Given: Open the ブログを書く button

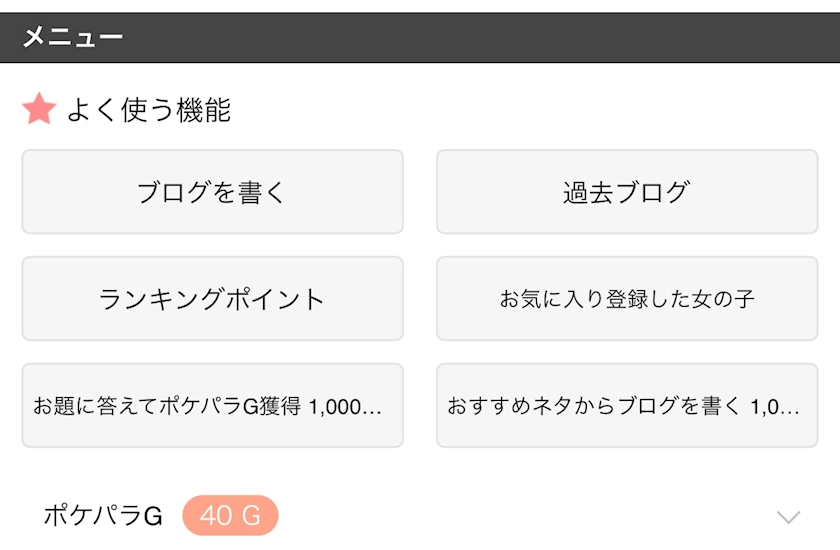Looking at the screenshot, I should point(212,192).
